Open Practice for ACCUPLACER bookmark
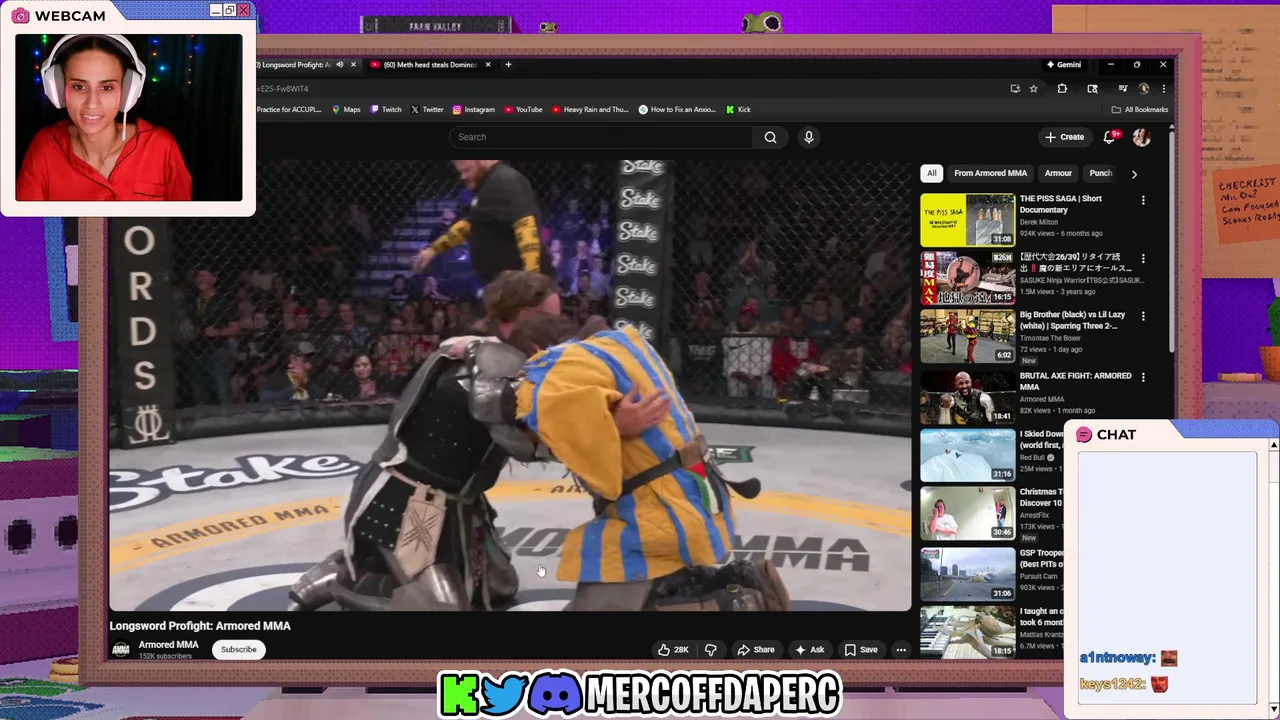Screen dimensions: 1280x720 (289, 110)
